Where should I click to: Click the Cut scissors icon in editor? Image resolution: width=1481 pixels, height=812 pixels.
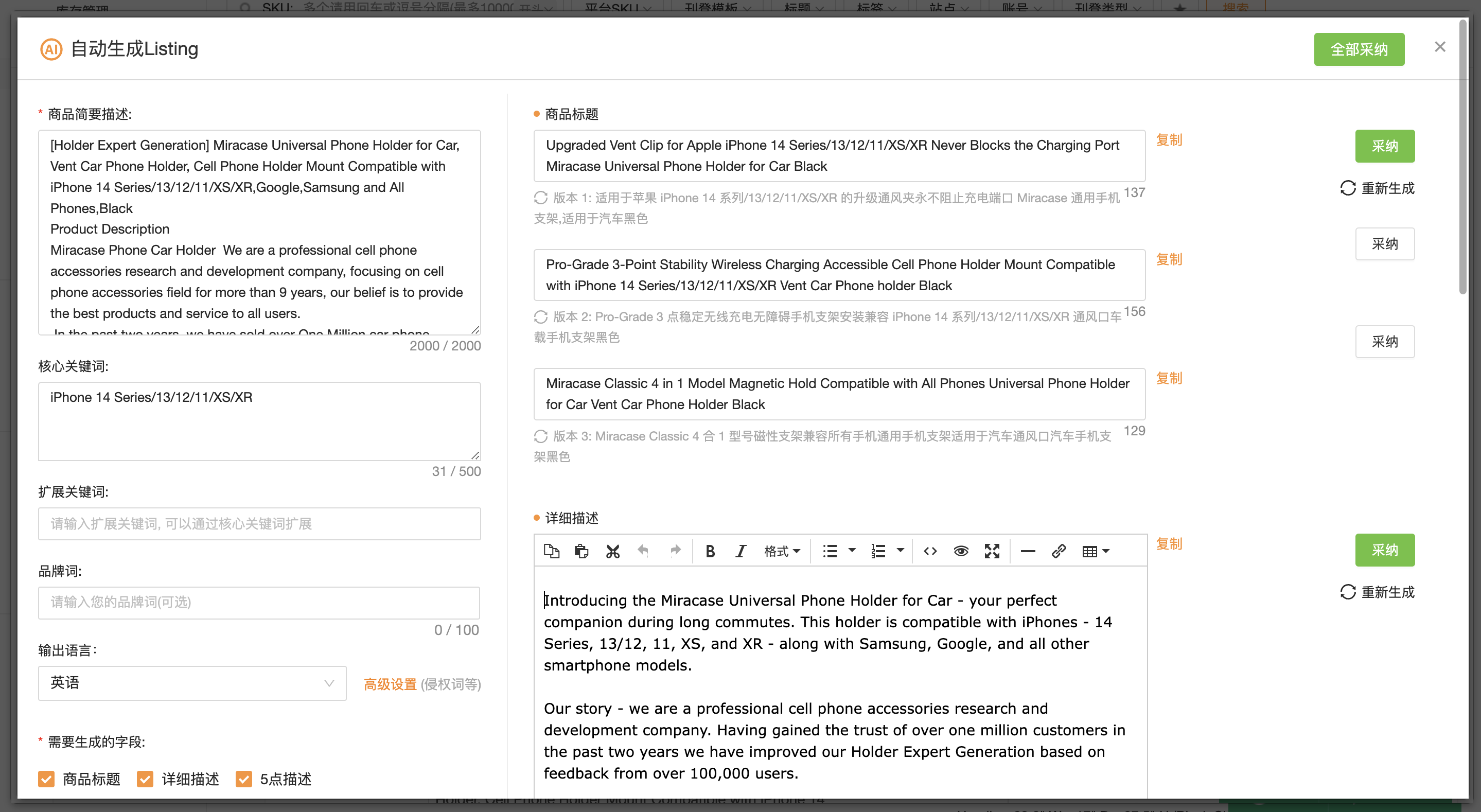tap(612, 551)
